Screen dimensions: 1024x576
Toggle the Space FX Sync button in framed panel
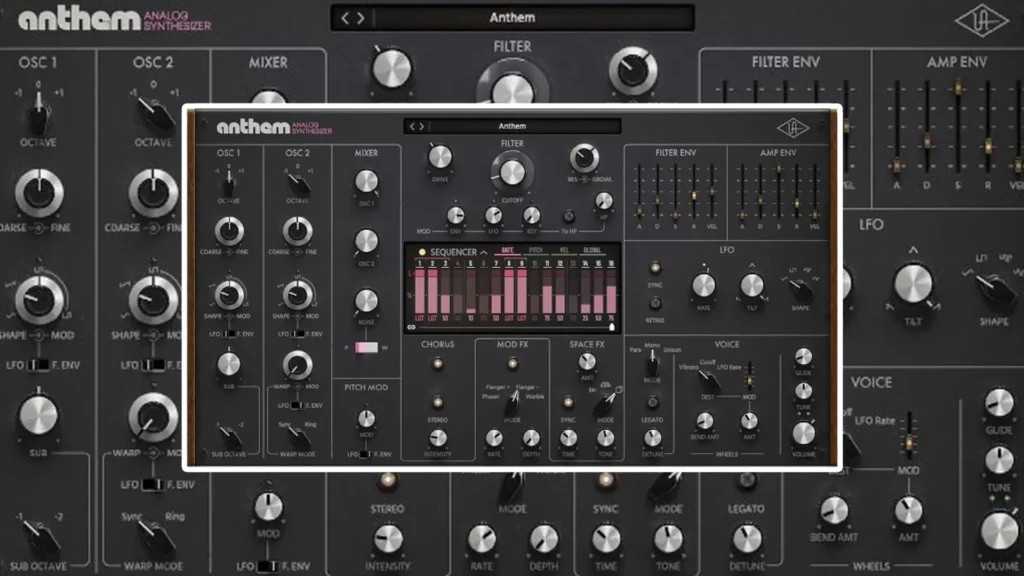click(x=568, y=402)
